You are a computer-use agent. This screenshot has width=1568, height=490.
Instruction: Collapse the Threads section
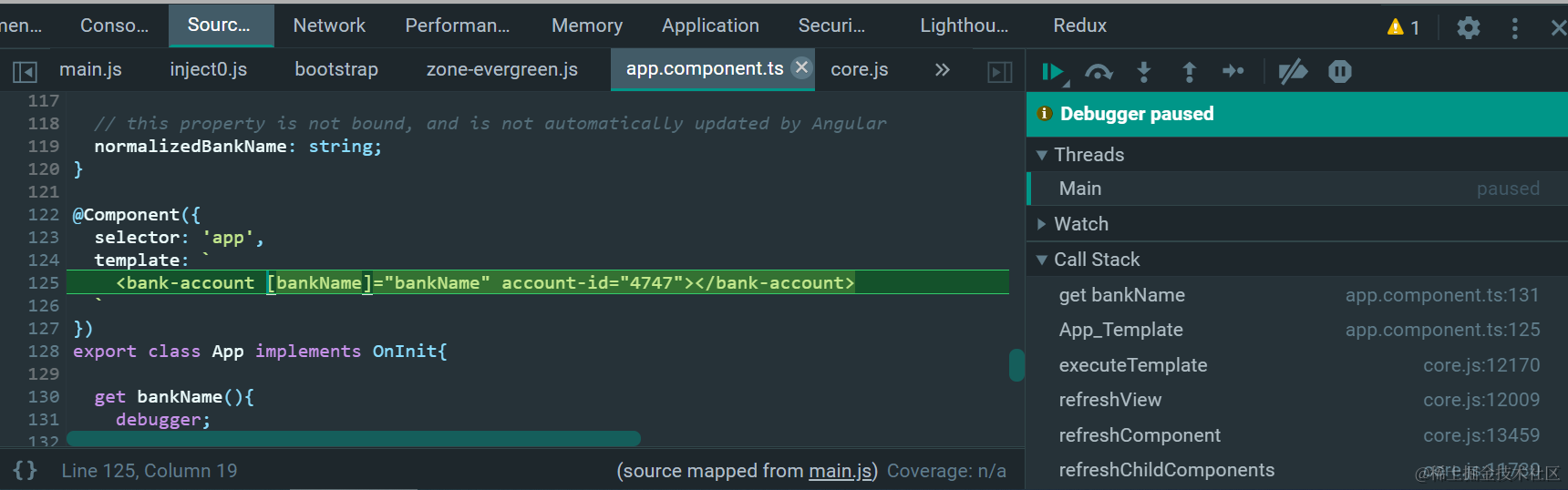1042,155
